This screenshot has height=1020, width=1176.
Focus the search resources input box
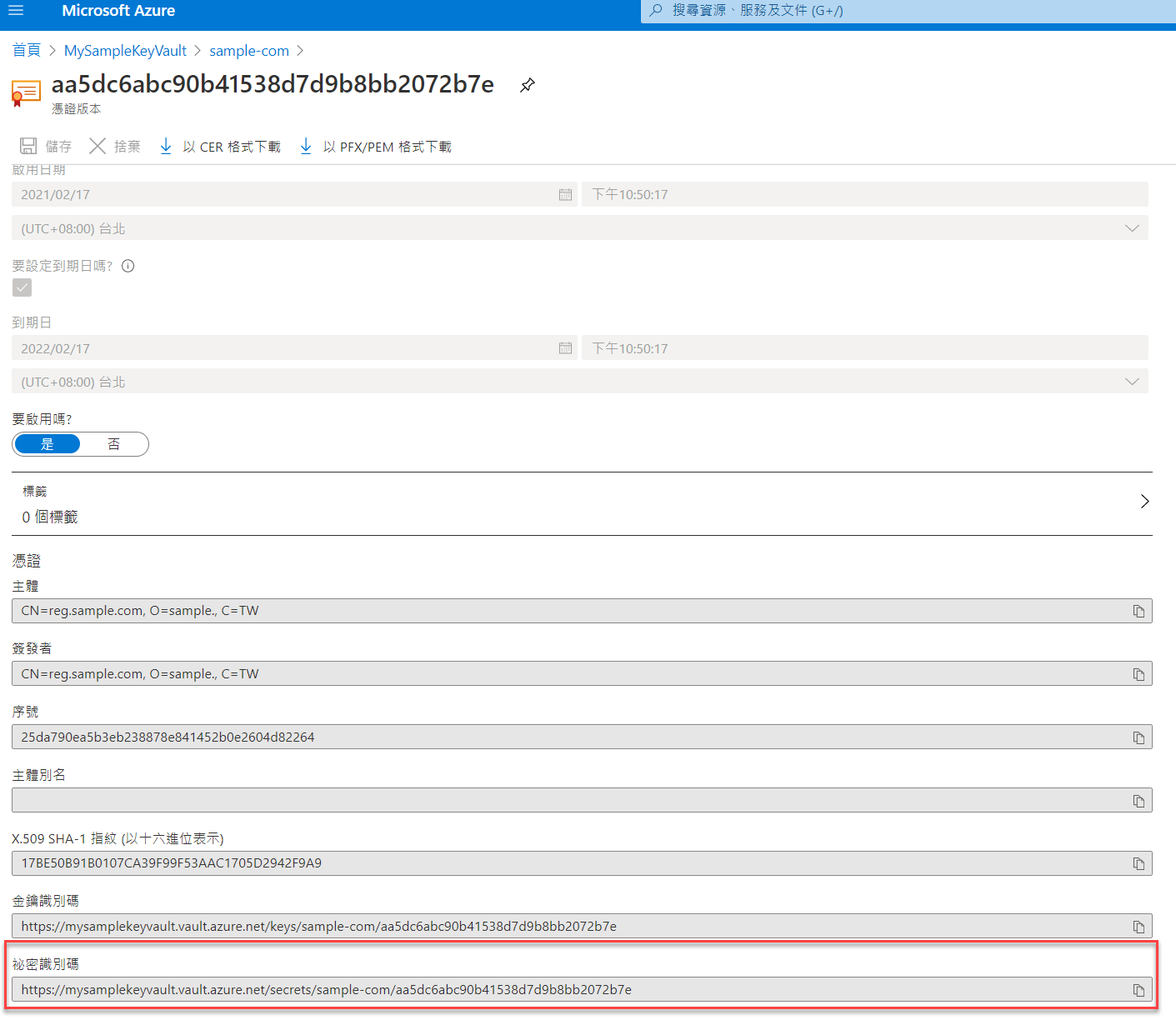click(x=908, y=11)
